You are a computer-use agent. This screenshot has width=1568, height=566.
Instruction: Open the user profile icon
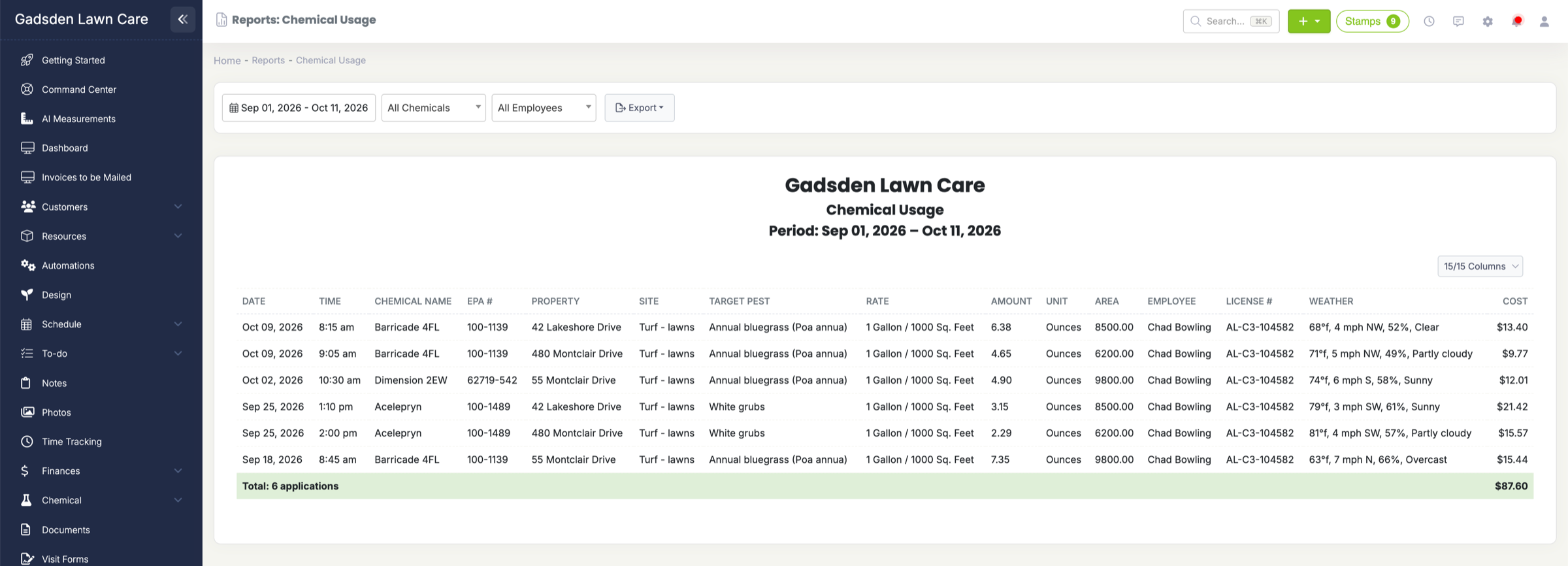pos(1544,22)
